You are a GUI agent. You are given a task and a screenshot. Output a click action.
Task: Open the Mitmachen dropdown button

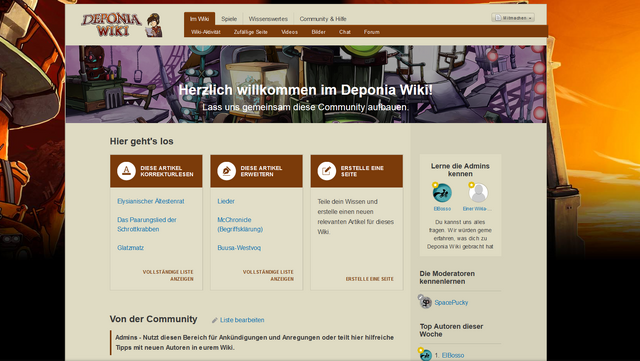513,18
